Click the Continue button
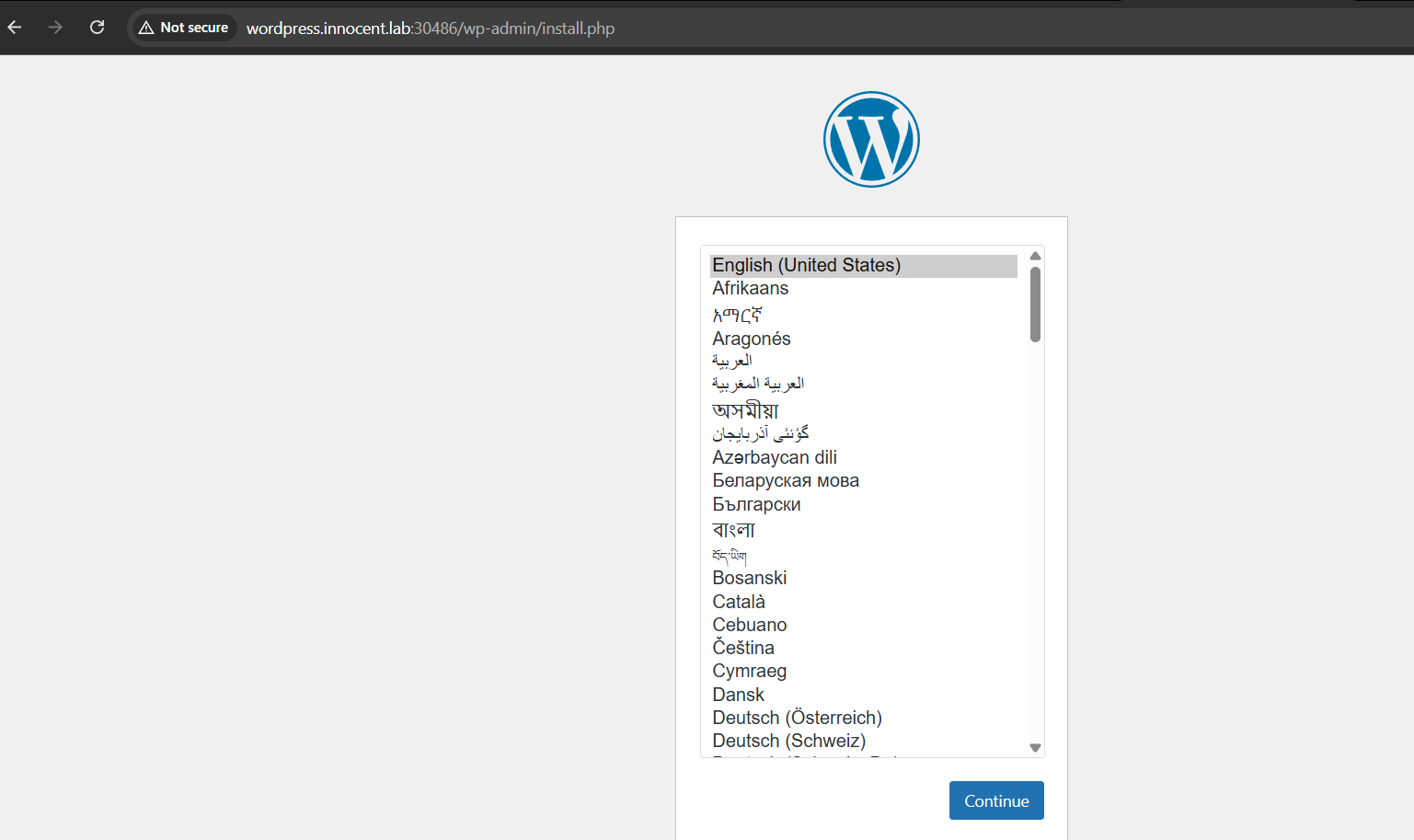The height and width of the screenshot is (840, 1414). [996, 800]
